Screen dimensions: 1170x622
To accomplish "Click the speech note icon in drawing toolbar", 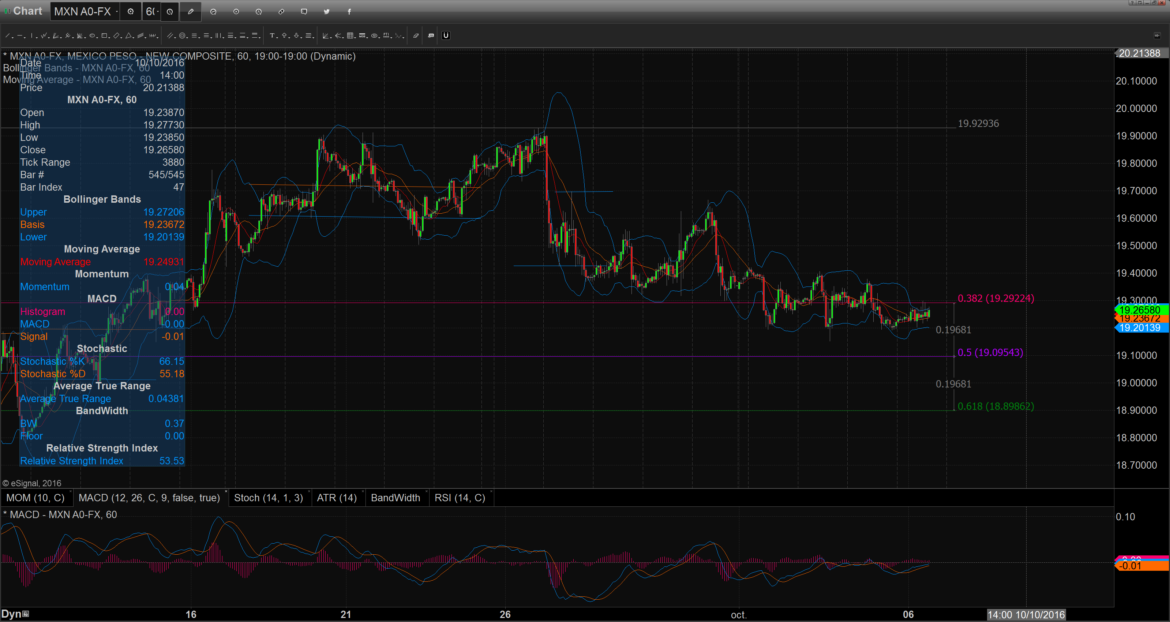I will pos(431,35).
